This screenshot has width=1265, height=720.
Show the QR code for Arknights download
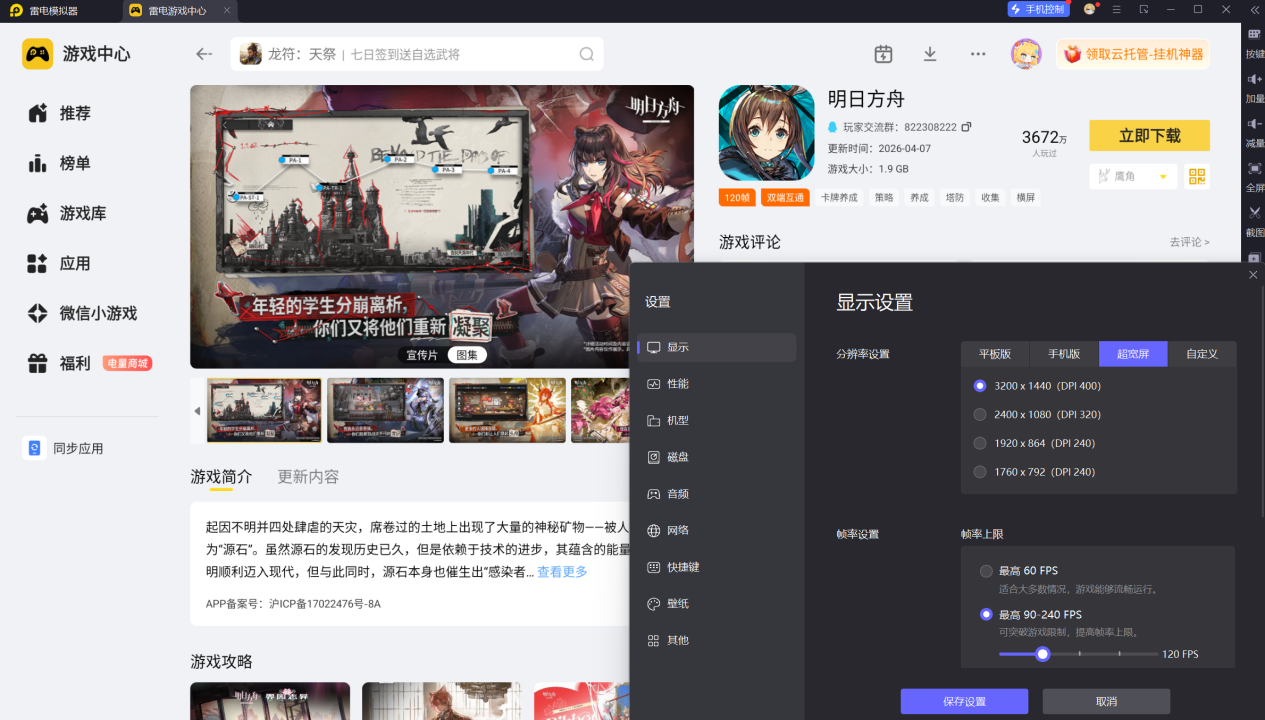[1197, 177]
